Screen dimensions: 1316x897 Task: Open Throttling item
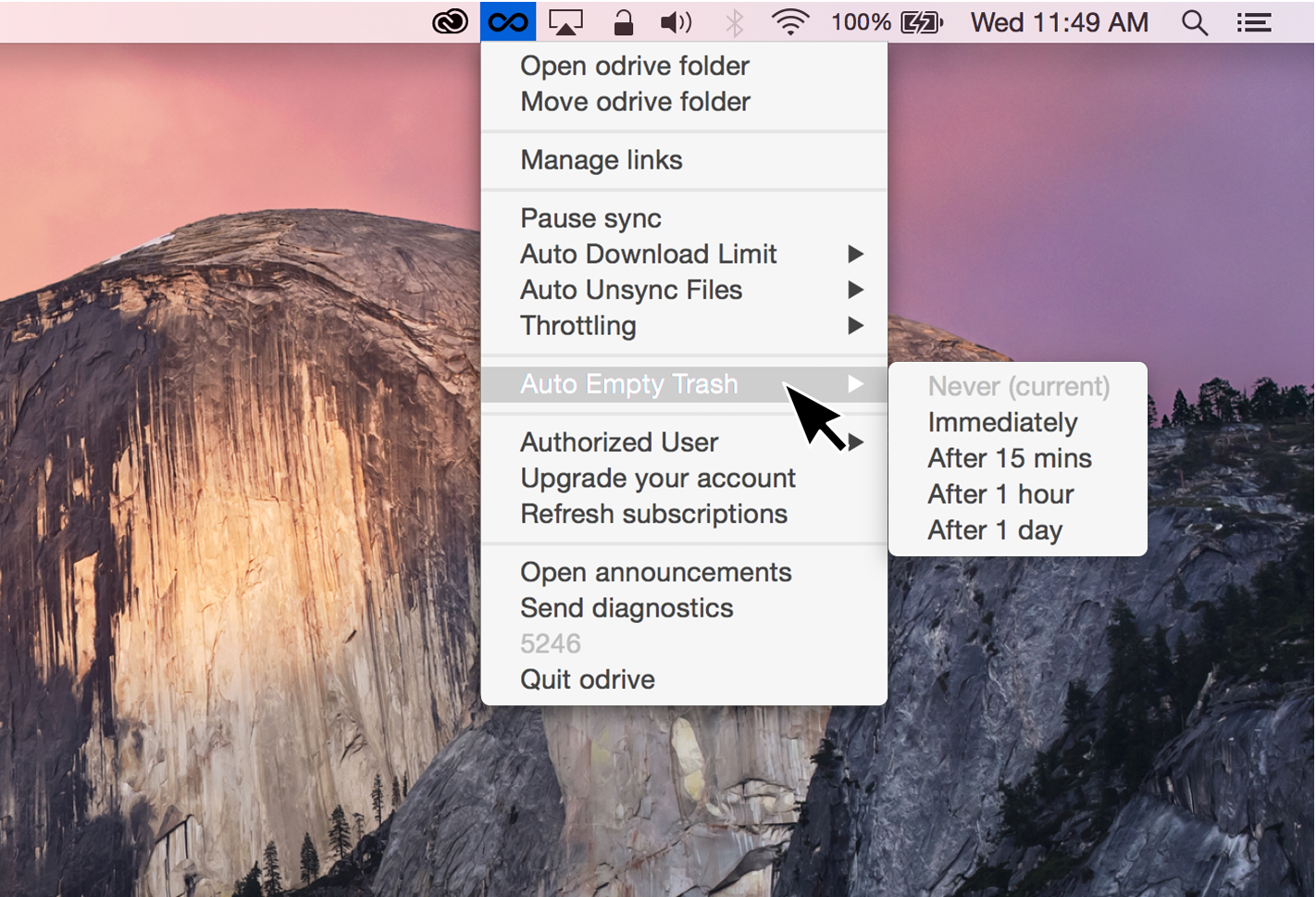(x=684, y=326)
